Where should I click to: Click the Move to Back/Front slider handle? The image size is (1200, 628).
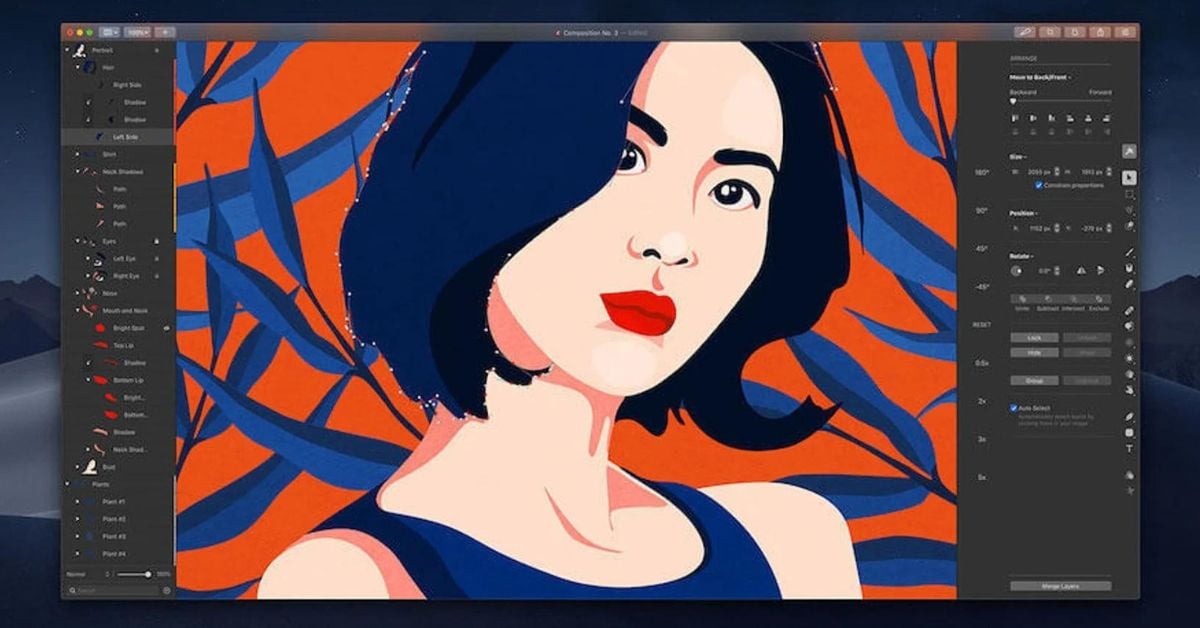(1013, 101)
